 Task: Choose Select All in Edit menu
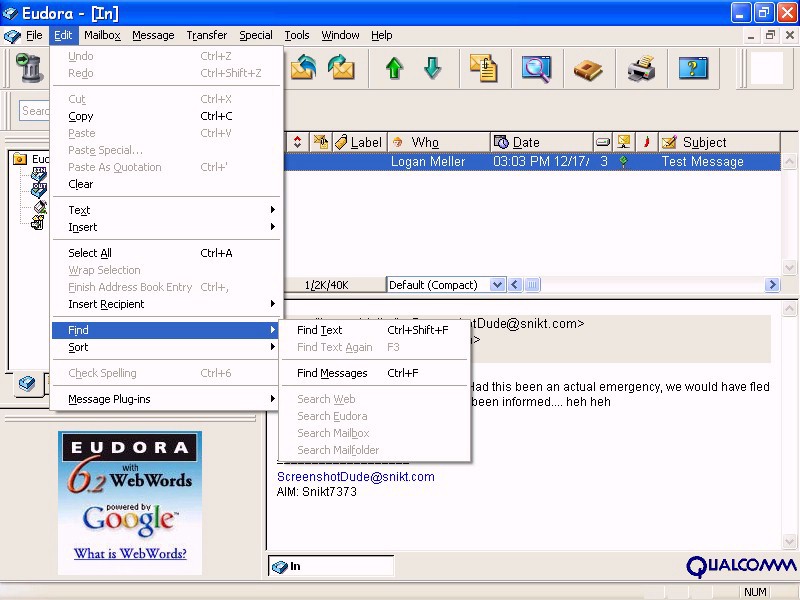166,253
